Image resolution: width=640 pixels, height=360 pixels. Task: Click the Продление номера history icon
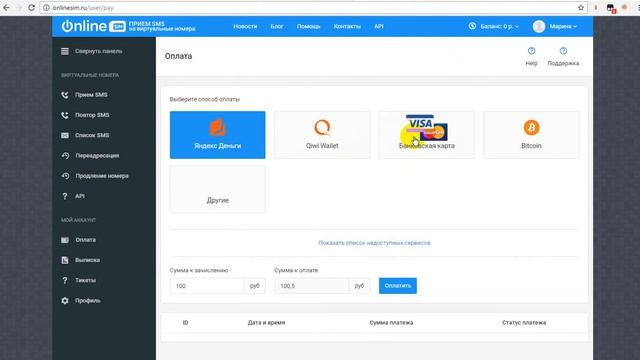click(65, 176)
